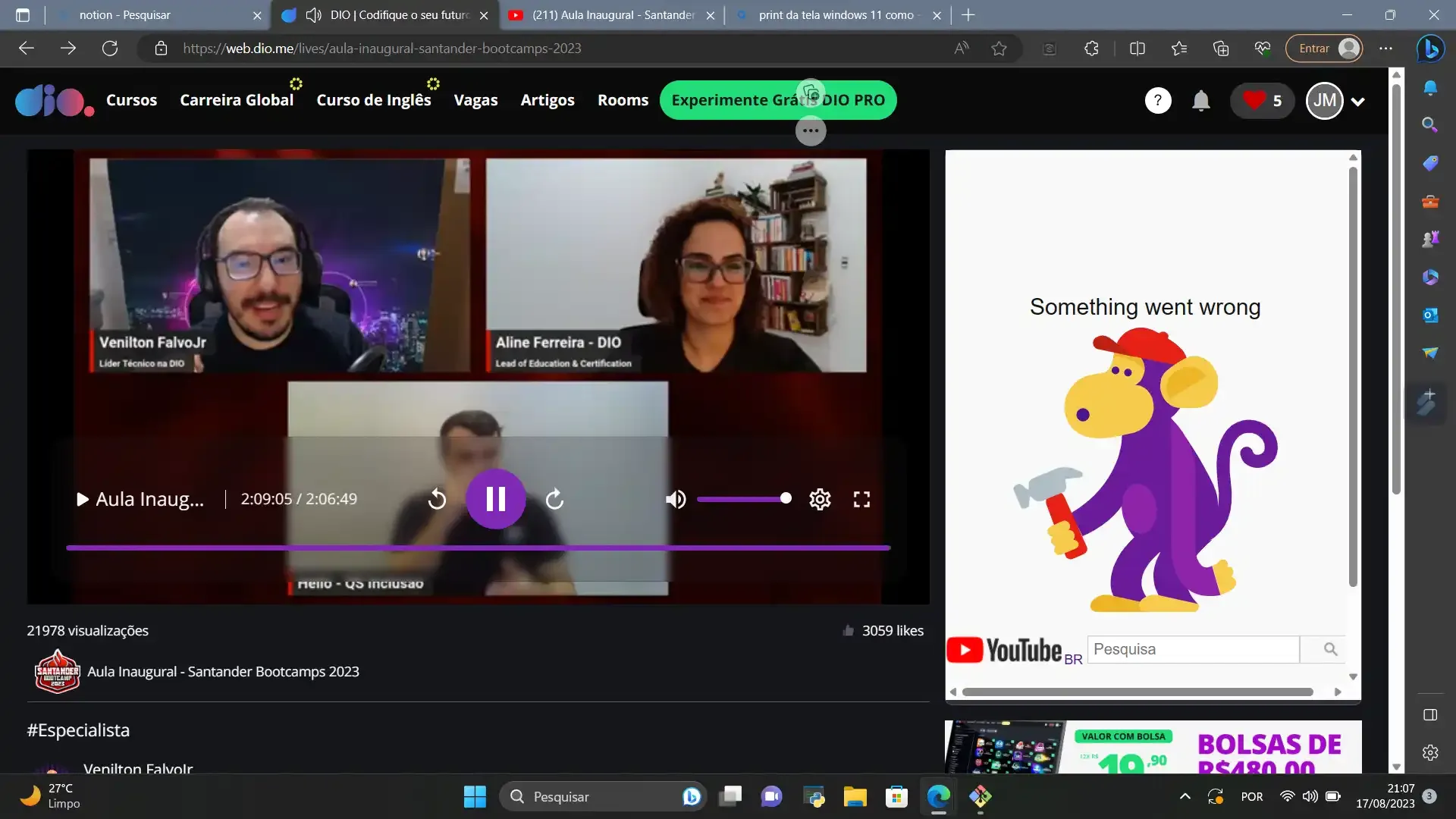Open File Explorer from the taskbar
This screenshot has width=1456, height=819.
tap(855, 796)
